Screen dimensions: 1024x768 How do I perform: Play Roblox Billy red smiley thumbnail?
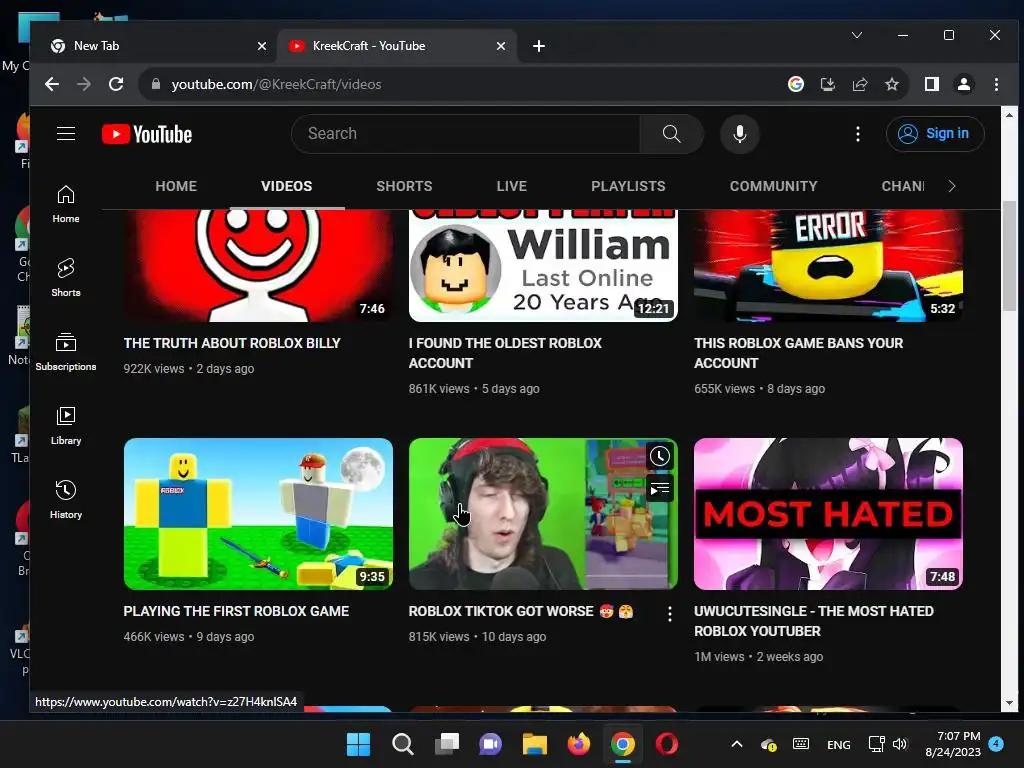258,265
